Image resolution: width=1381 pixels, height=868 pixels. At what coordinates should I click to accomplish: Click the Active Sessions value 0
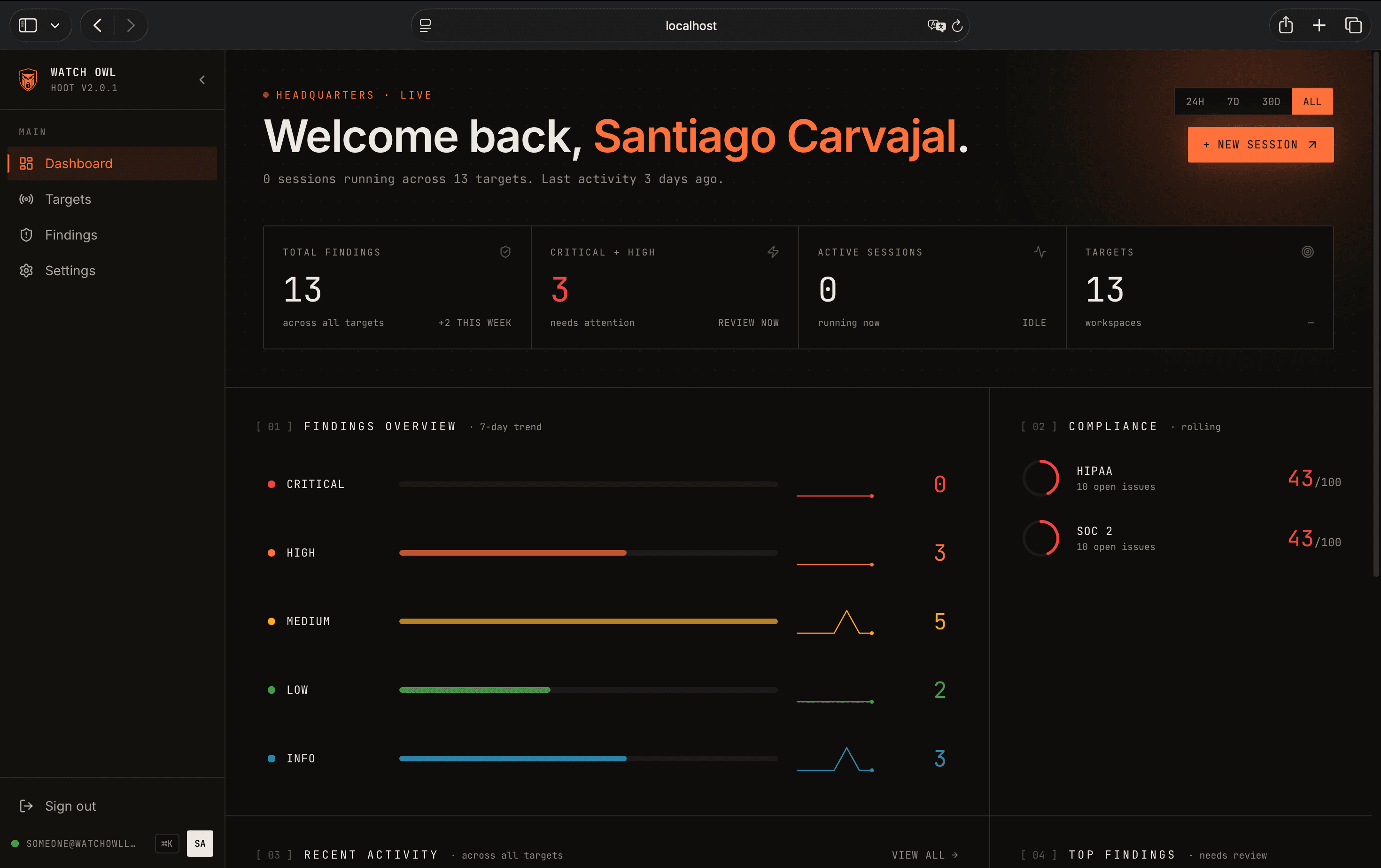[828, 289]
